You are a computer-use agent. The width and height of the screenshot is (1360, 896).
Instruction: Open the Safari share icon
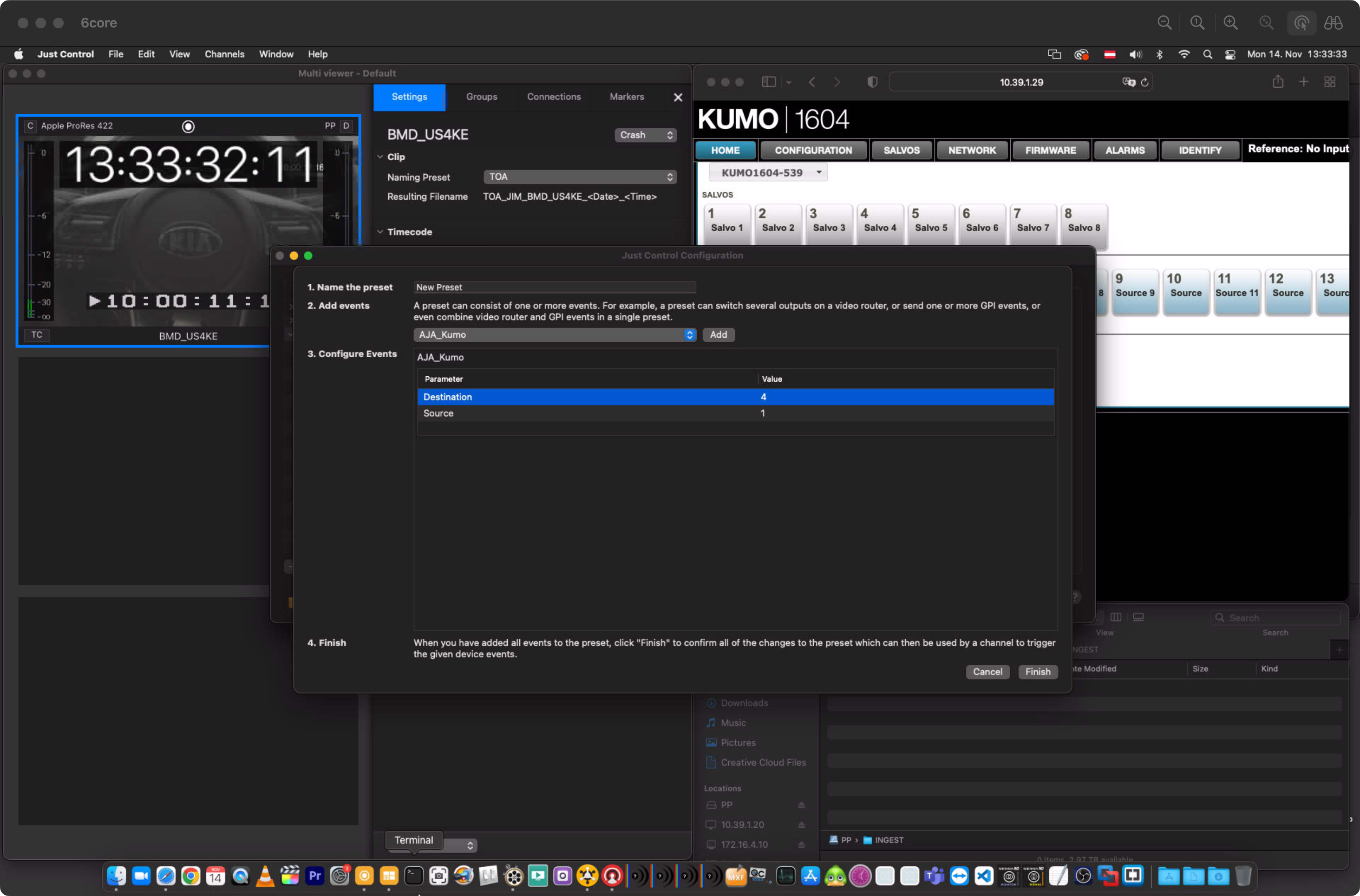1278,82
